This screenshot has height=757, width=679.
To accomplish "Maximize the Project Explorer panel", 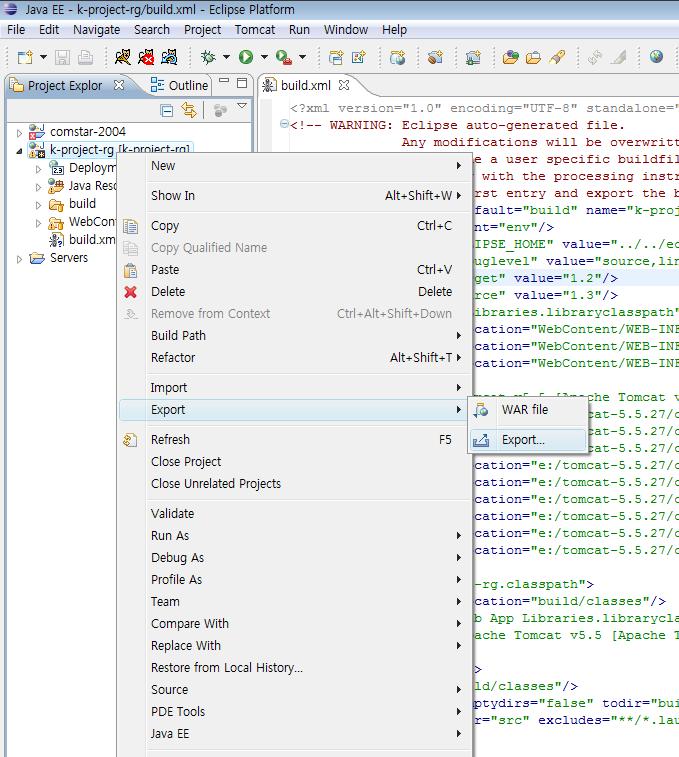I will point(242,83).
